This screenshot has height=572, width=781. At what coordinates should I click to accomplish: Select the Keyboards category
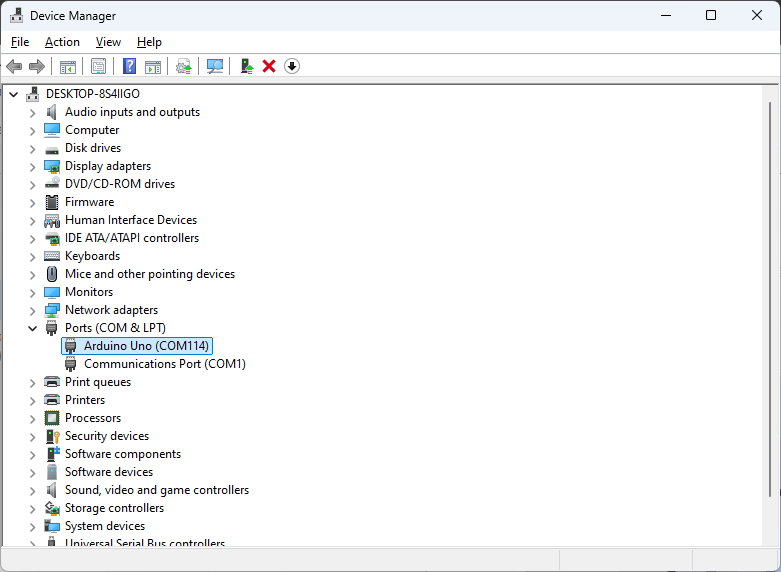(92, 256)
